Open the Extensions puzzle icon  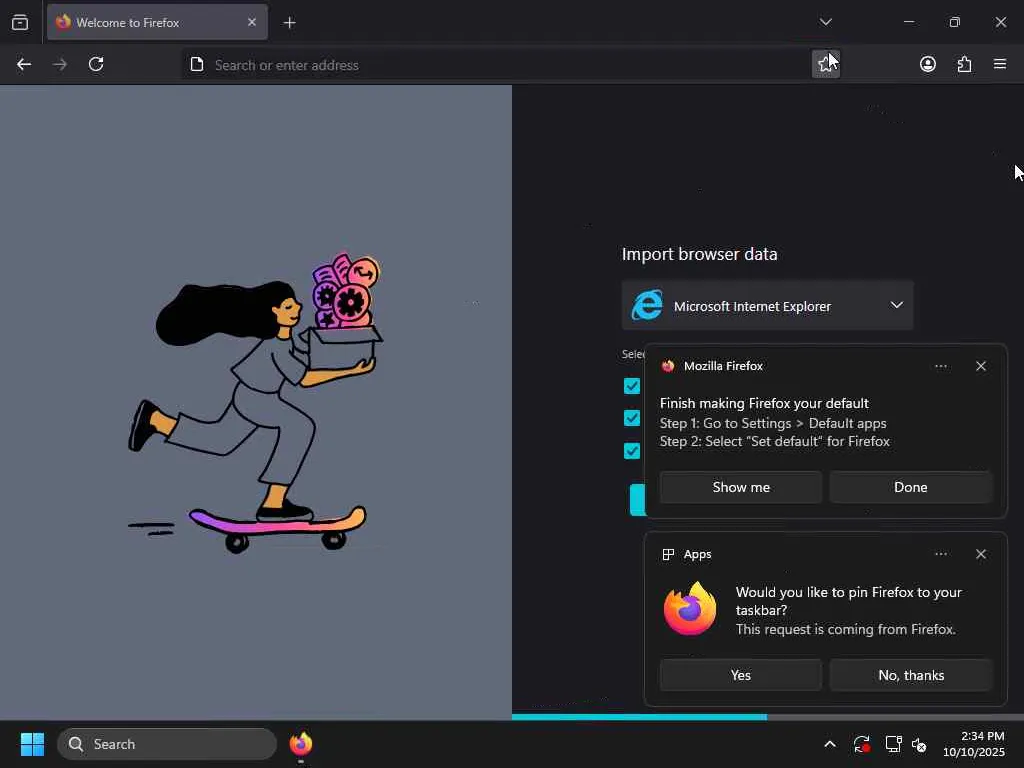[964, 64]
